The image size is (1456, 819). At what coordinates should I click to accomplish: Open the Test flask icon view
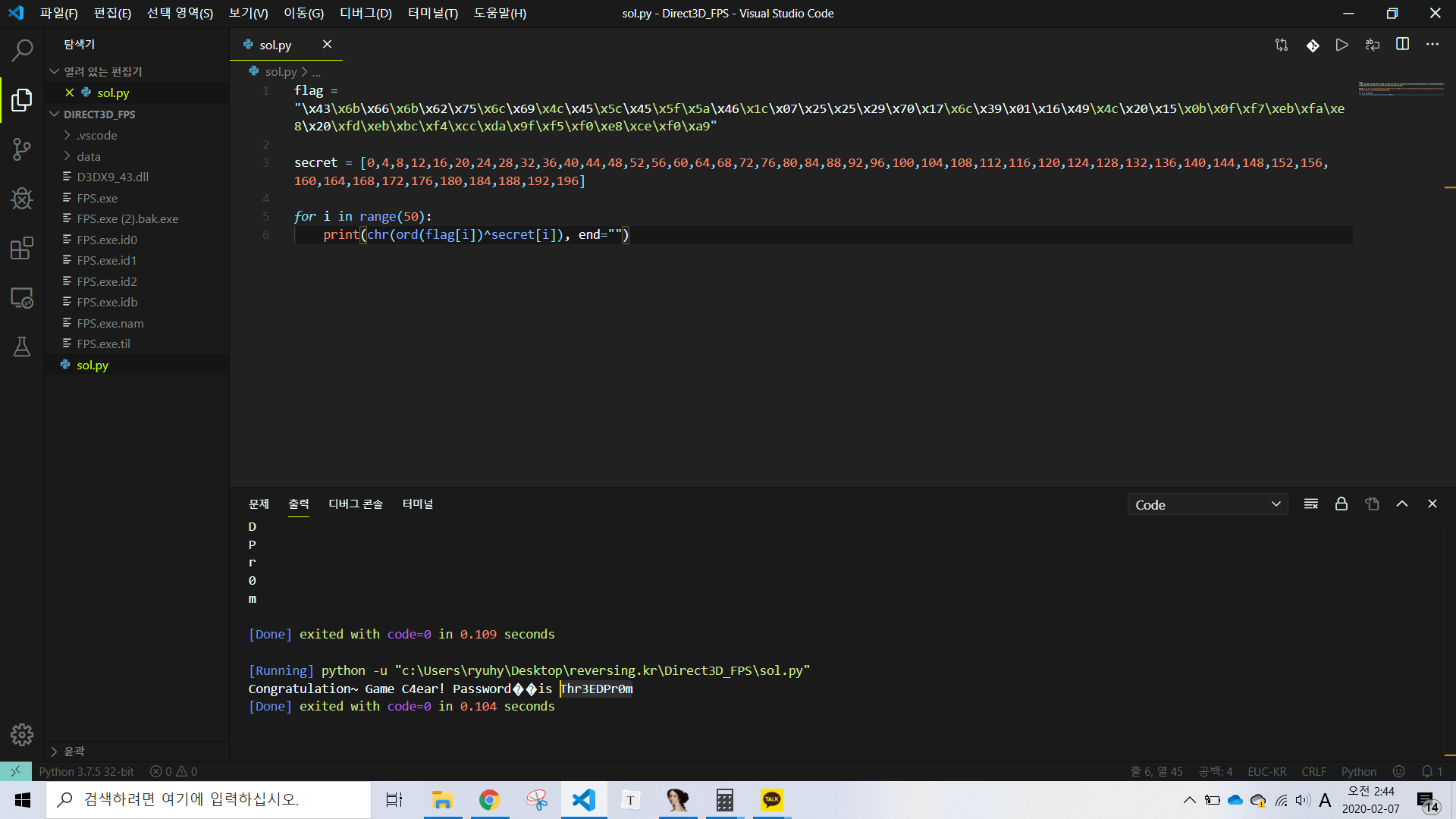pyautogui.click(x=22, y=347)
